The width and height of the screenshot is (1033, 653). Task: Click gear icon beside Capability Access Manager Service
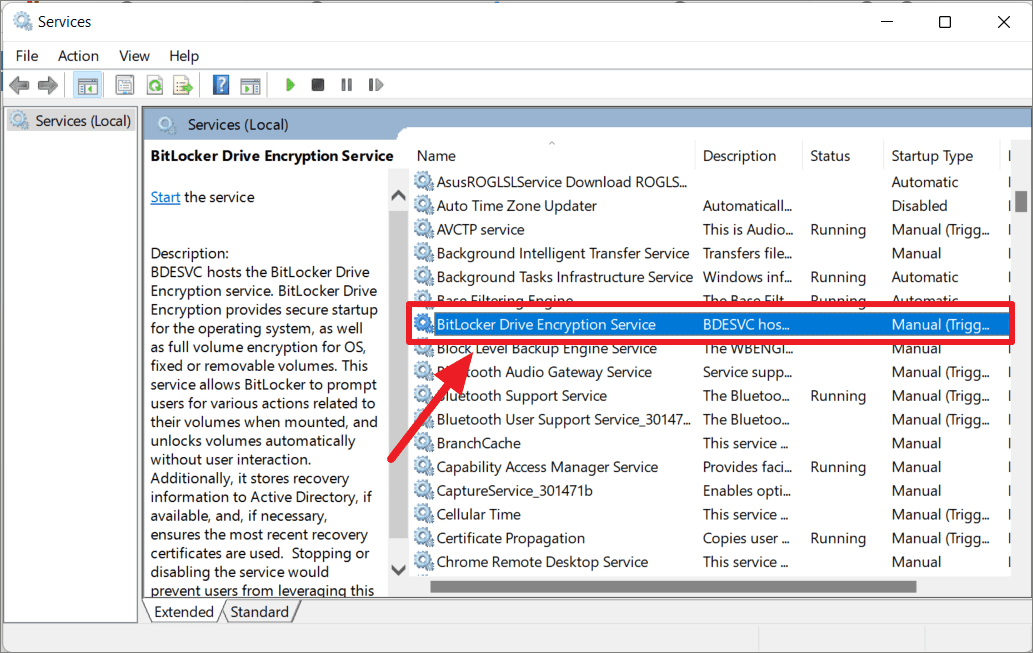coord(423,466)
